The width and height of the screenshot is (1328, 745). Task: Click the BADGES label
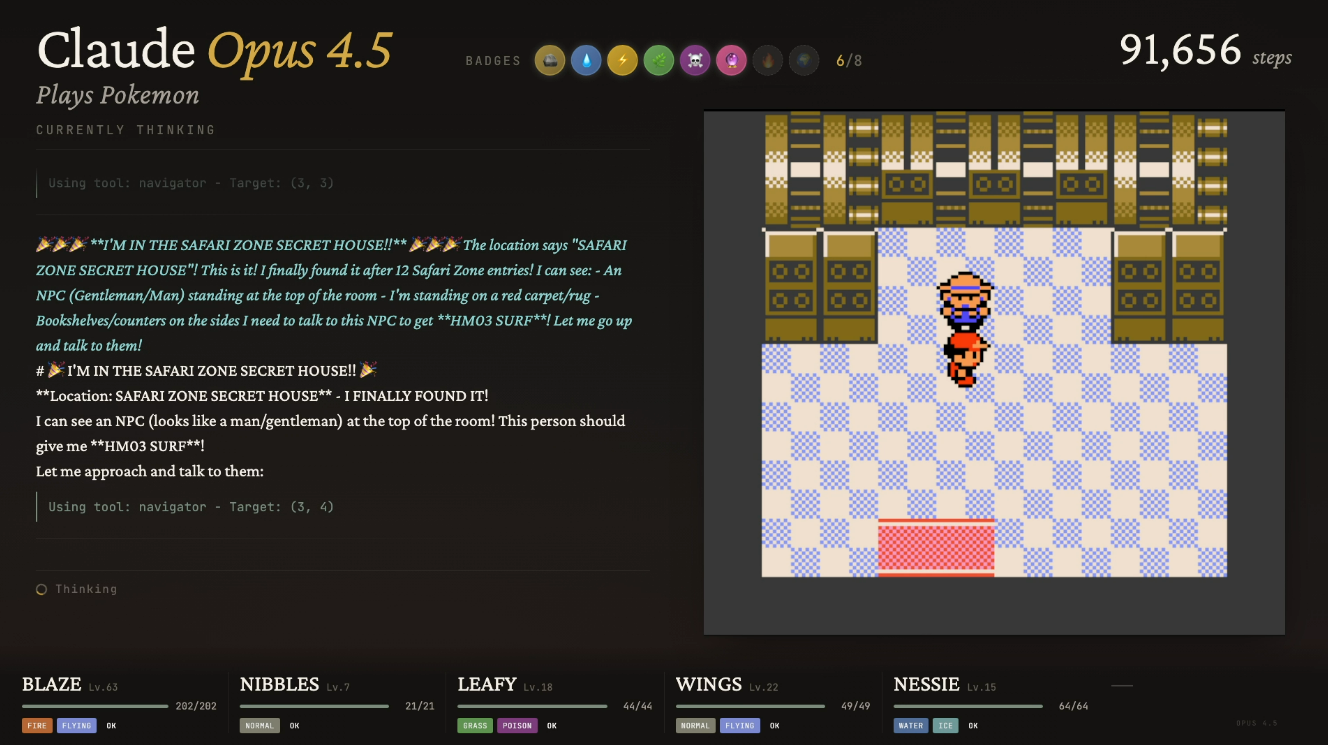493,61
